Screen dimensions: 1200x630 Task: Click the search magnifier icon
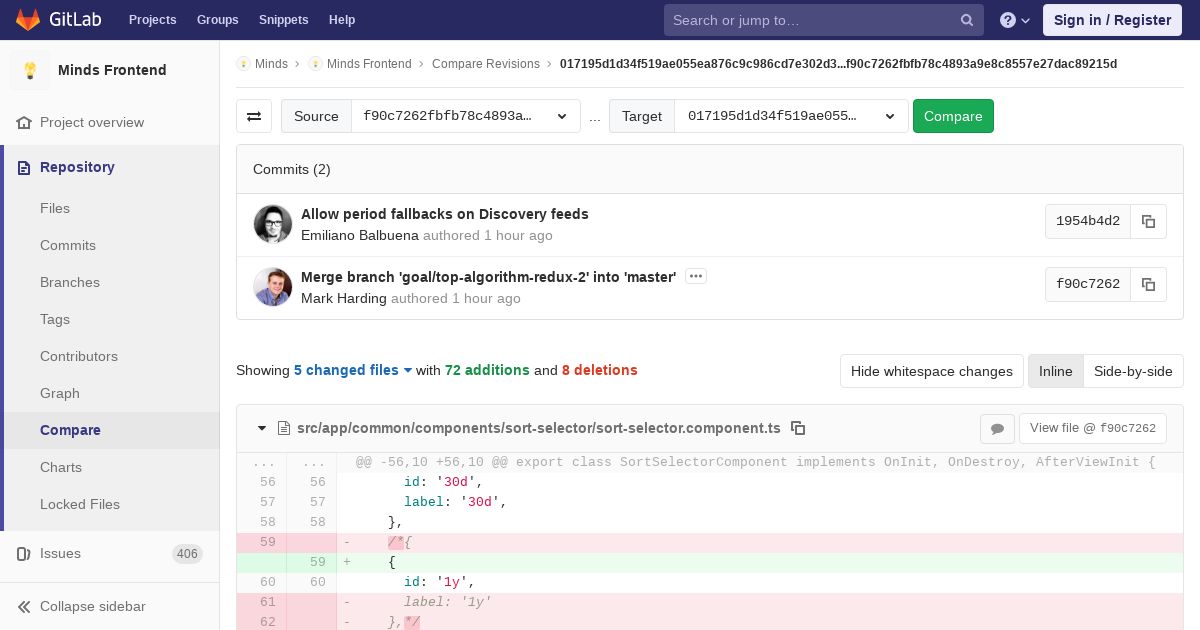(967, 20)
